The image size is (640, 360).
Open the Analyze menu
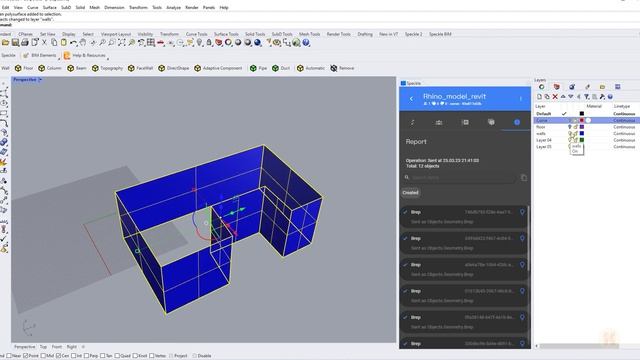pyautogui.click(x=173, y=7)
